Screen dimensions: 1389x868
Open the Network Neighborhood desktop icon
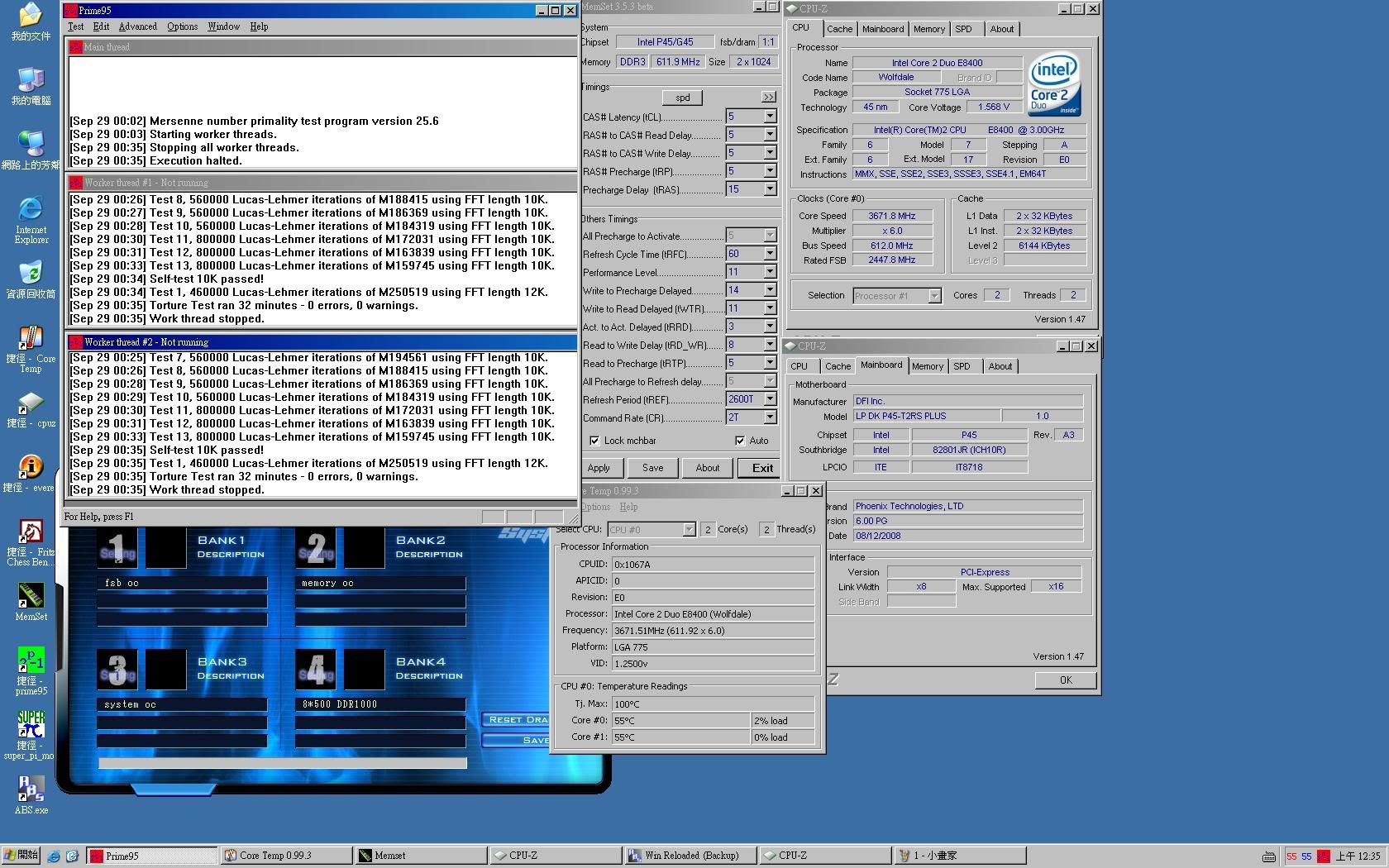pos(31,151)
